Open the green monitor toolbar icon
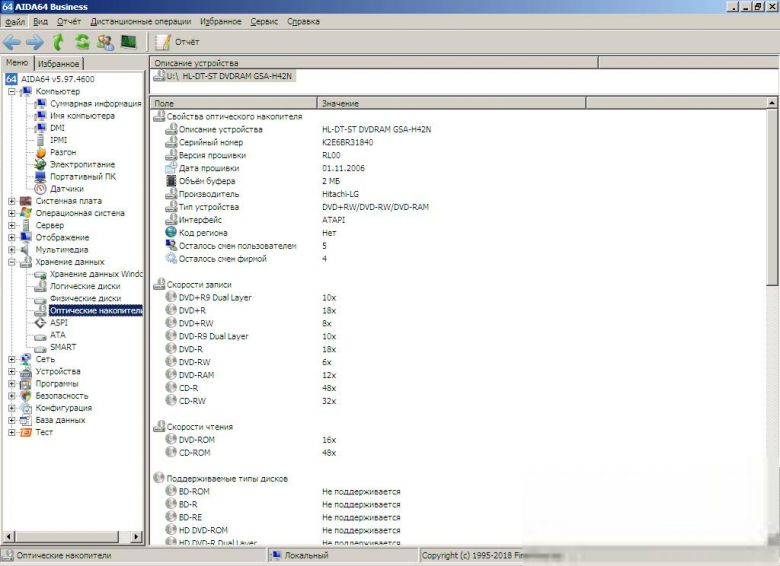The width and height of the screenshot is (780, 566). click(x=129, y=42)
